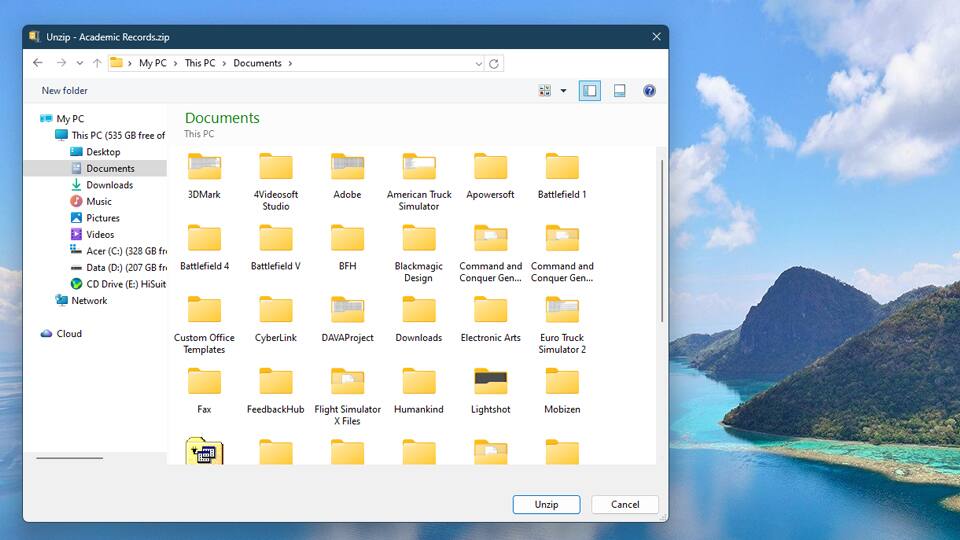Select Acer (C:) drive

(x=118, y=251)
